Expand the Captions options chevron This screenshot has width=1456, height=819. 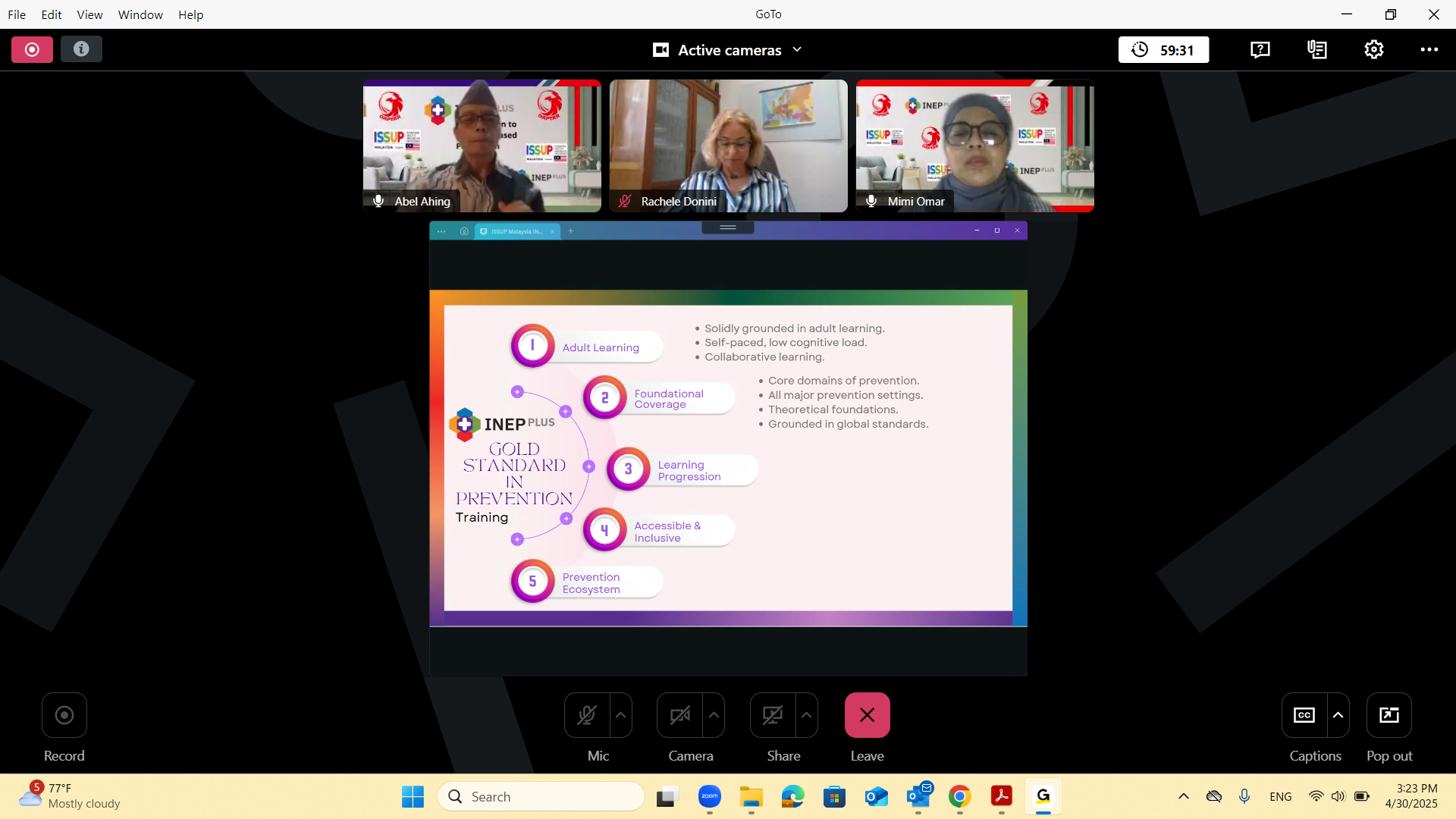point(1338,715)
